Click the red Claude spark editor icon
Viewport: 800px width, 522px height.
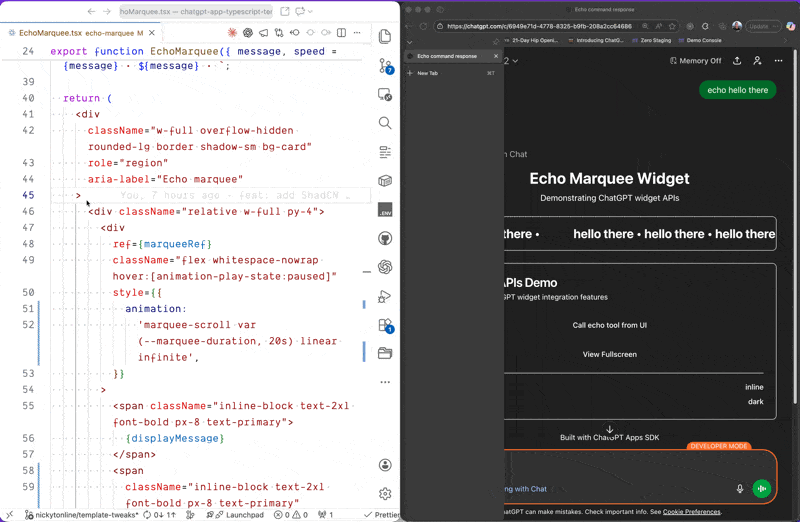coord(232,33)
